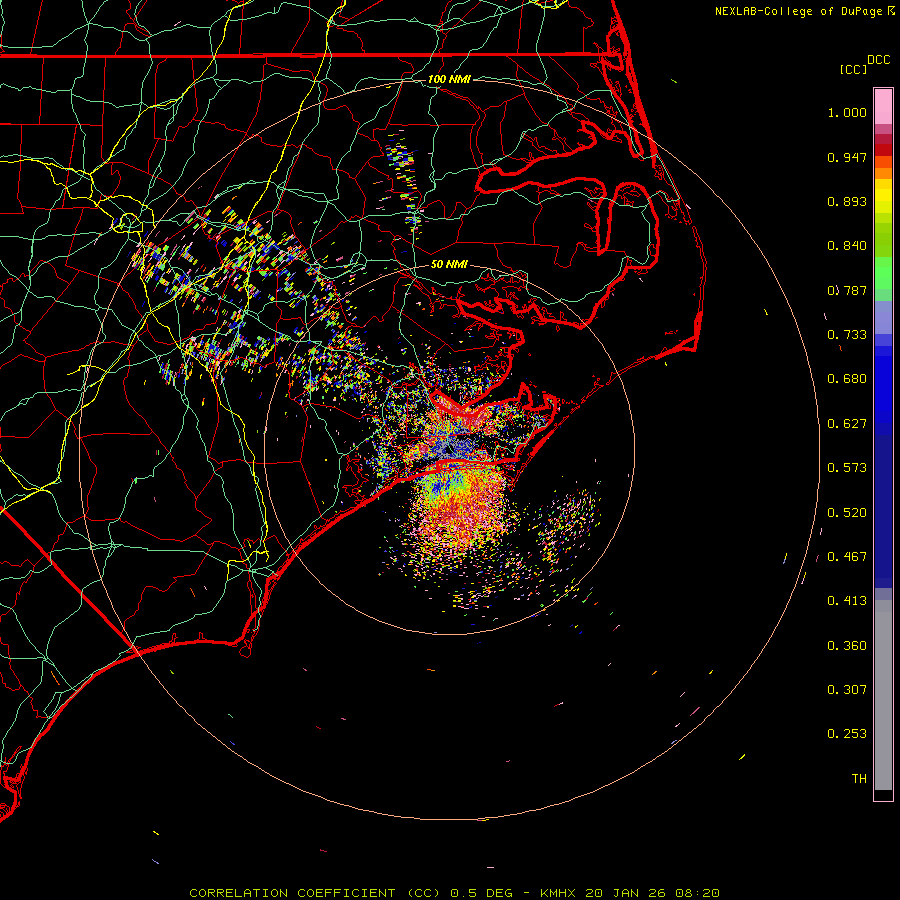Click the Correlation Coefficient caption at bottom
Image resolution: width=900 pixels, height=900 pixels.
click(x=454, y=893)
